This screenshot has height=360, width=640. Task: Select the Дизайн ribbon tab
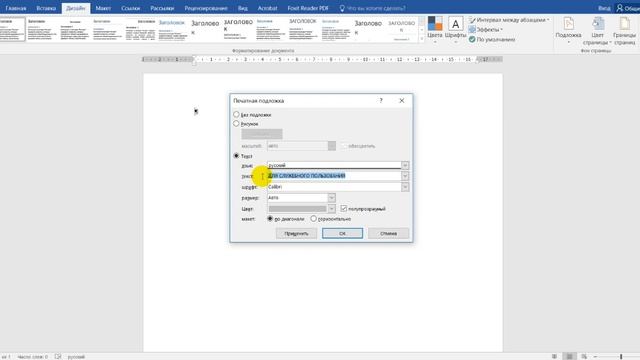coord(76,8)
